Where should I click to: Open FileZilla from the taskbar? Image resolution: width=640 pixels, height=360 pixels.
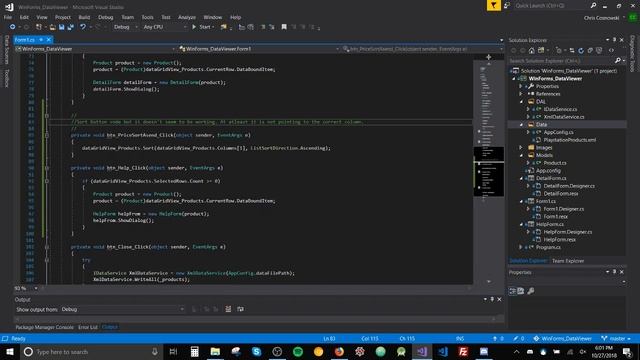point(463,351)
